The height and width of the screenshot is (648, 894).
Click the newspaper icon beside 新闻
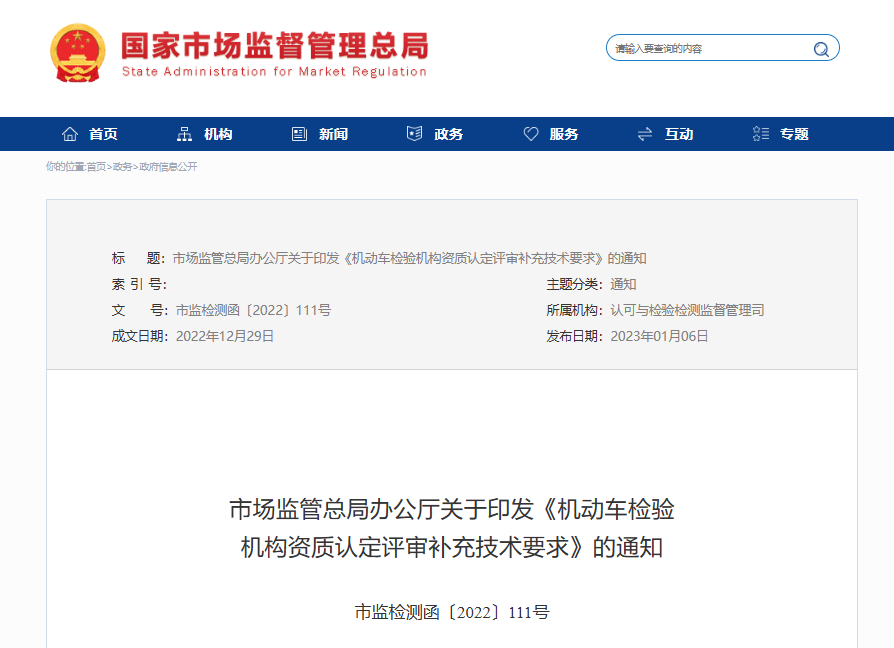click(x=299, y=134)
